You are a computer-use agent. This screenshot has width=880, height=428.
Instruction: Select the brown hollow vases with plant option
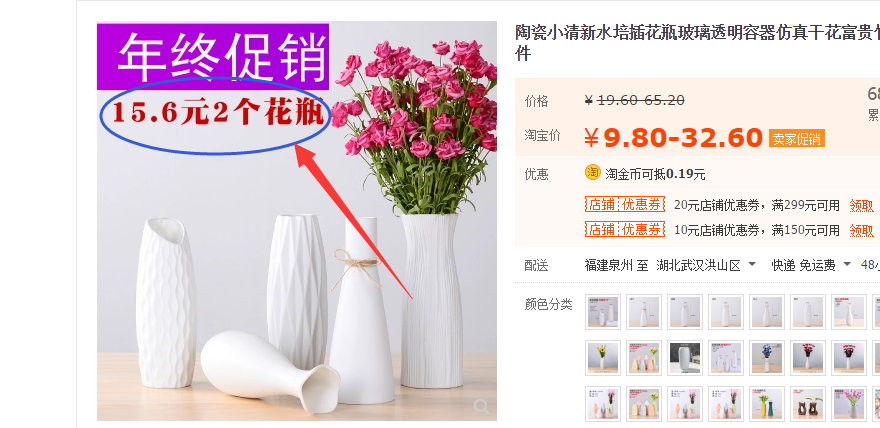coord(808,404)
